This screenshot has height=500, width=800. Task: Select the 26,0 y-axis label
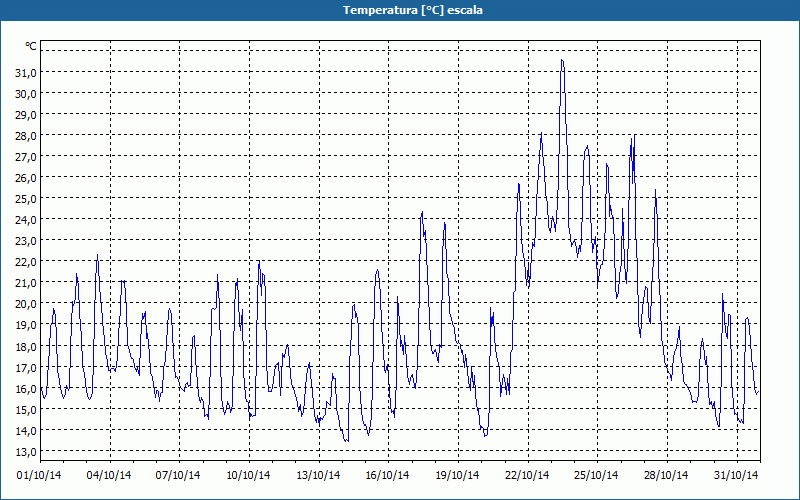click(26, 178)
